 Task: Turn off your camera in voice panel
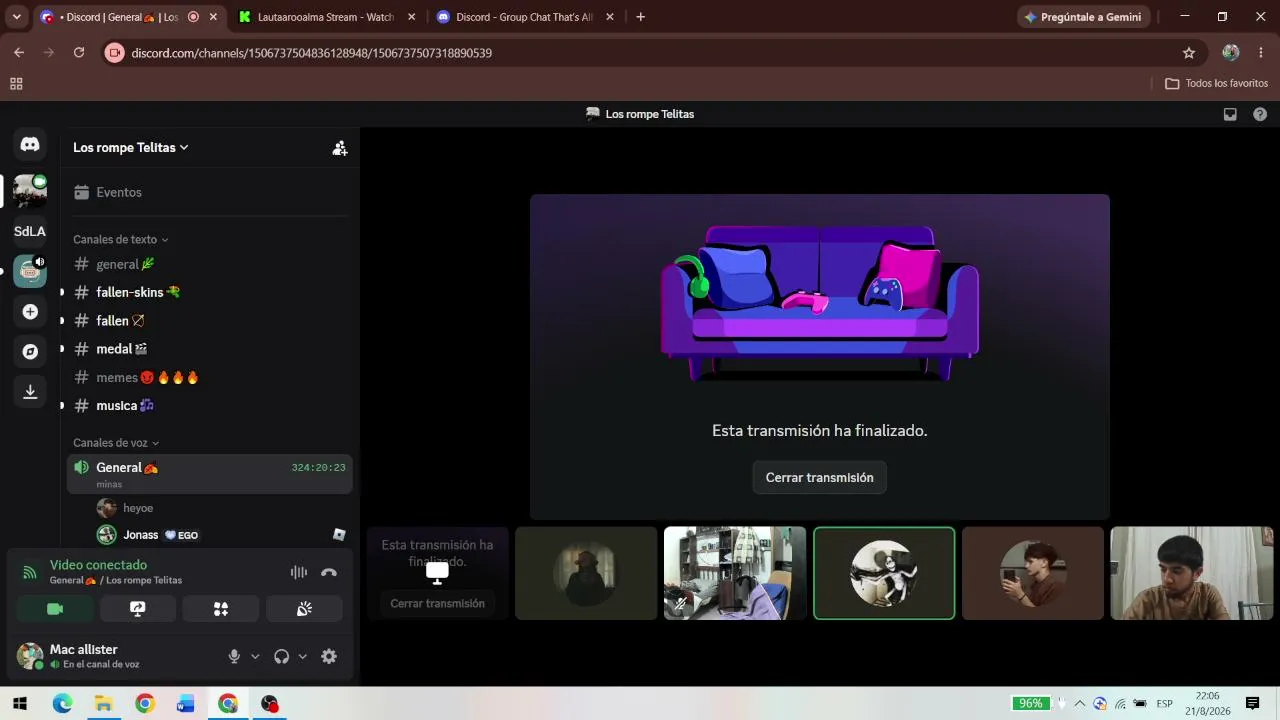55,608
